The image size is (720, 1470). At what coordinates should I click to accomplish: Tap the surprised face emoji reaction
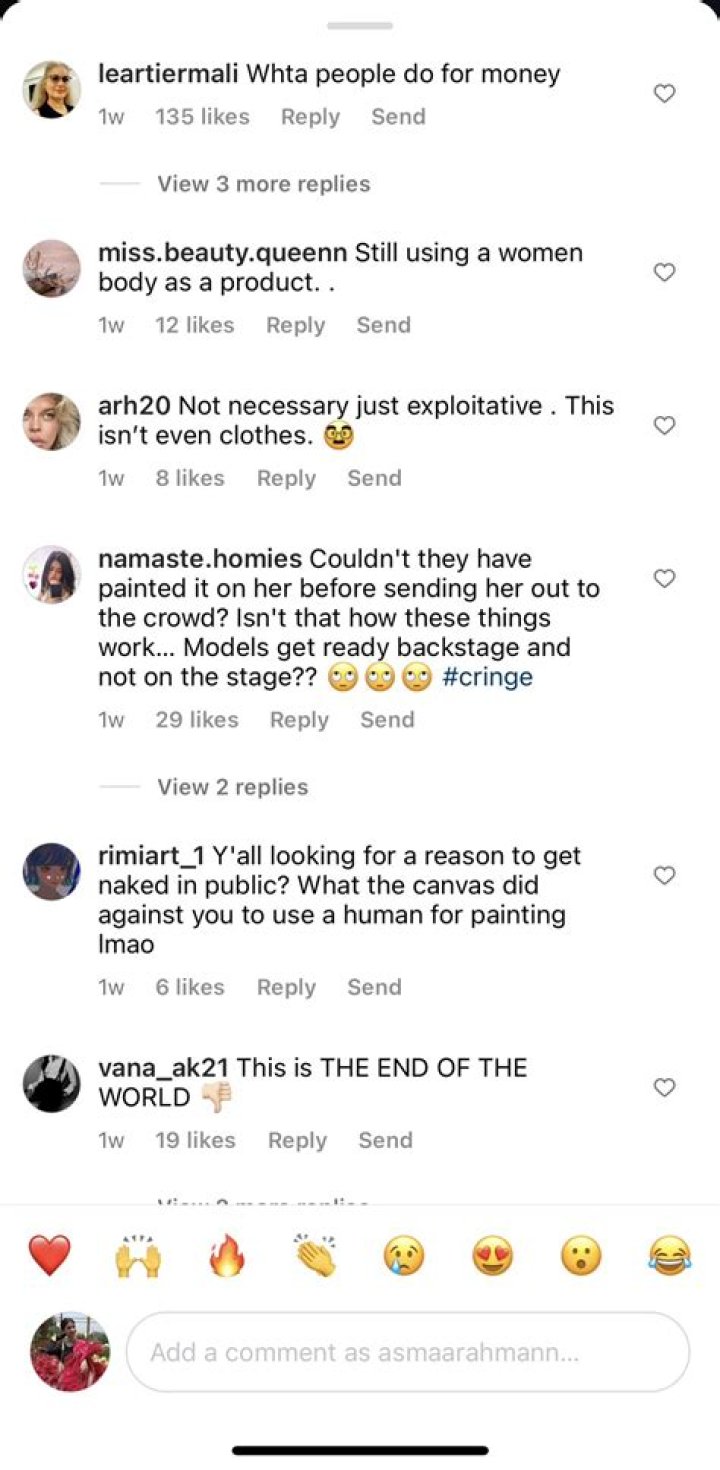(581, 1255)
